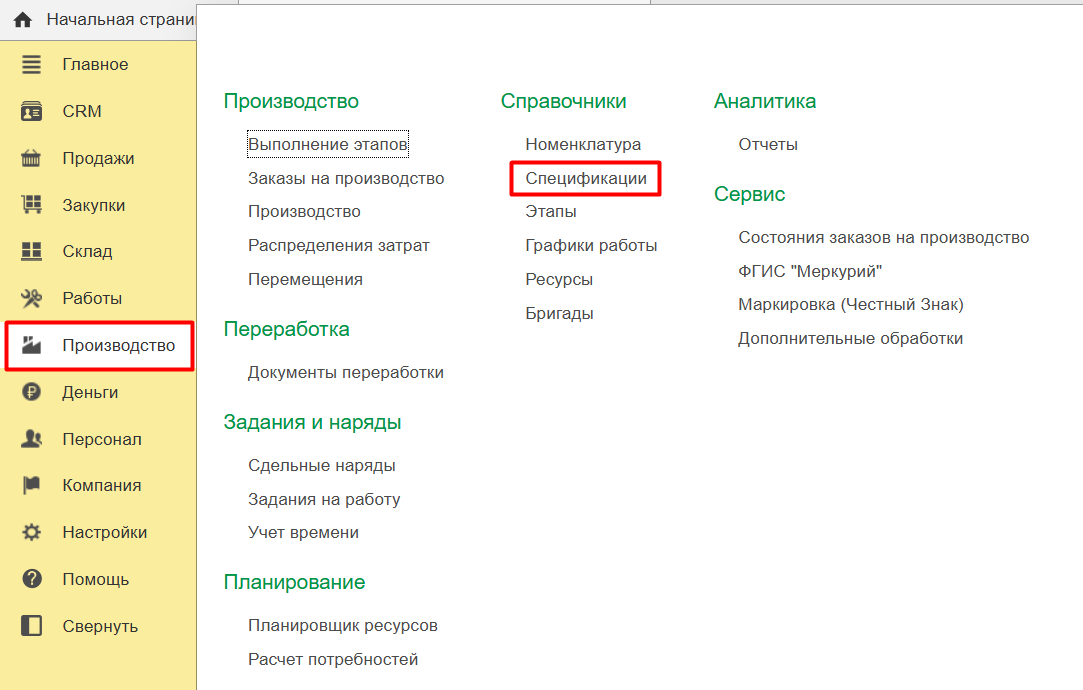Screen dimensions: 1083x690
Task: Click the Сервис group heading
Action: pos(749,194)
